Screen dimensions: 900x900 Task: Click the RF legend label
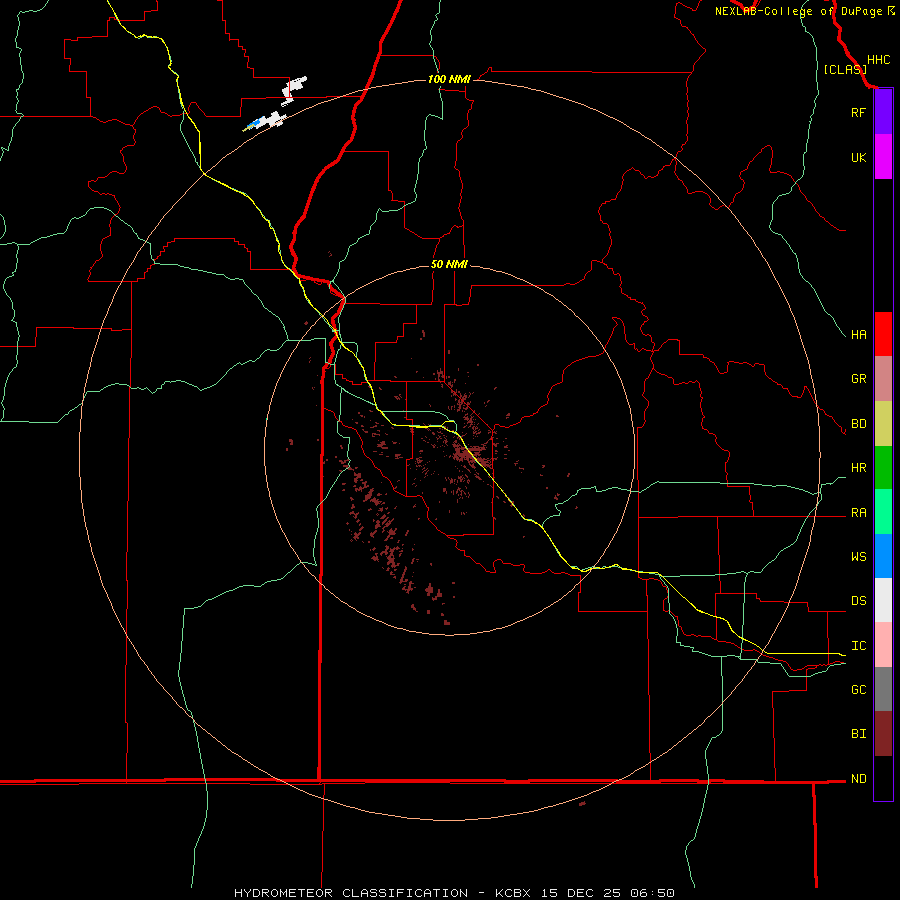coord(858,112)
